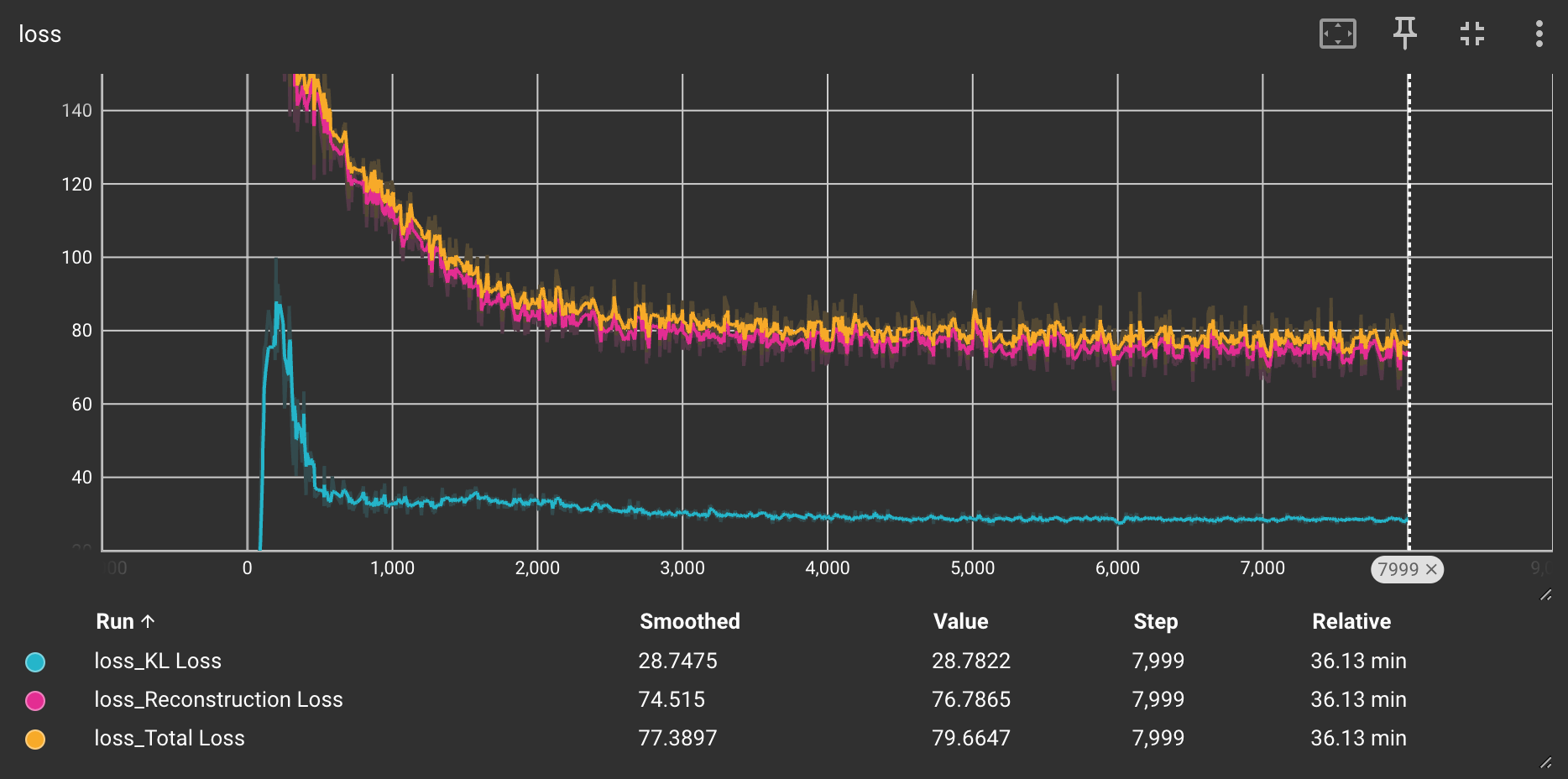Image resolution: width=1568 pixels, height=779 pixels.
Task: Click the cyan KL Loss color dot
Action: click(35, 662)
